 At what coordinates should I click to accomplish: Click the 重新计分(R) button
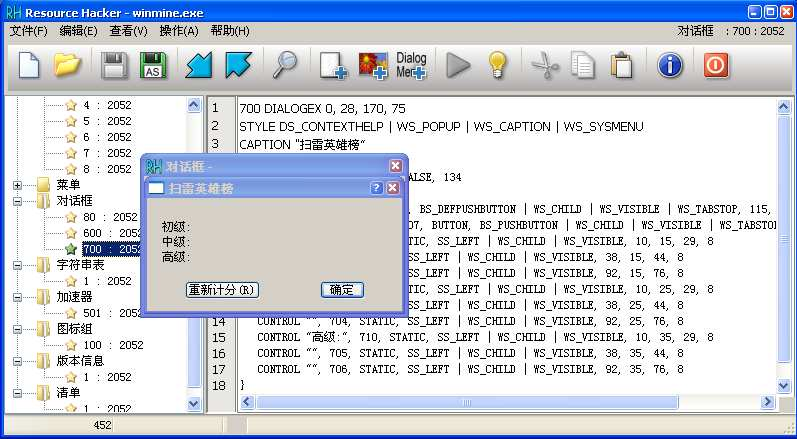pyautogui.click(x=223, y=290)
